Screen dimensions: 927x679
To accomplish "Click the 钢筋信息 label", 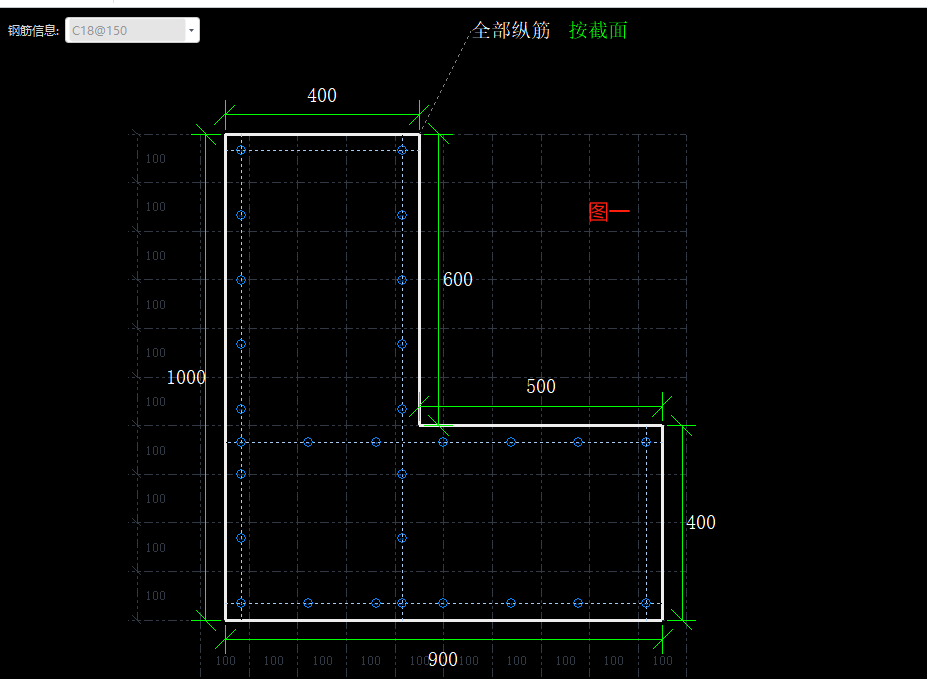I will tap(33, 30).
